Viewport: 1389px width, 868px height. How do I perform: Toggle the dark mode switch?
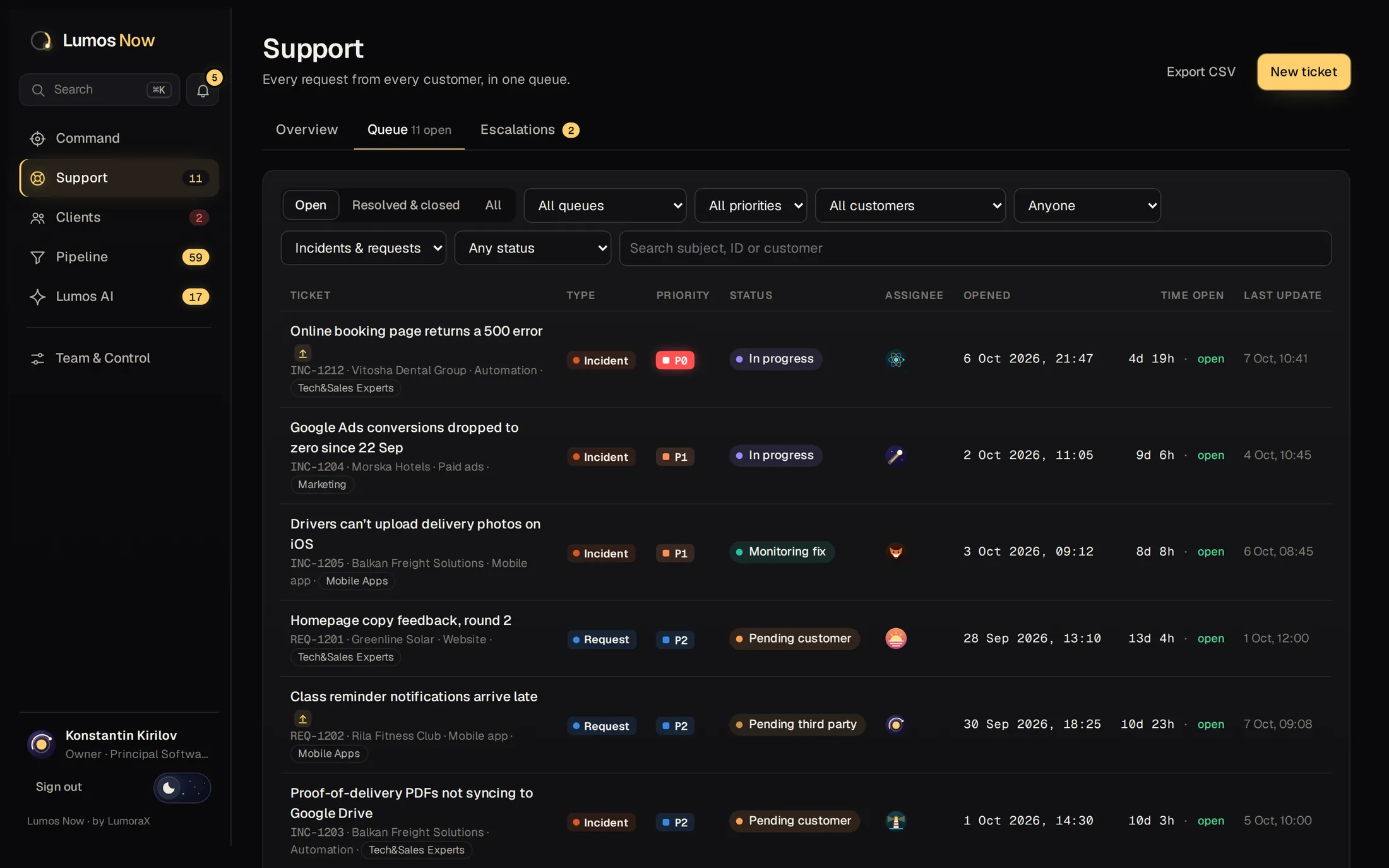tap(182, 788)
